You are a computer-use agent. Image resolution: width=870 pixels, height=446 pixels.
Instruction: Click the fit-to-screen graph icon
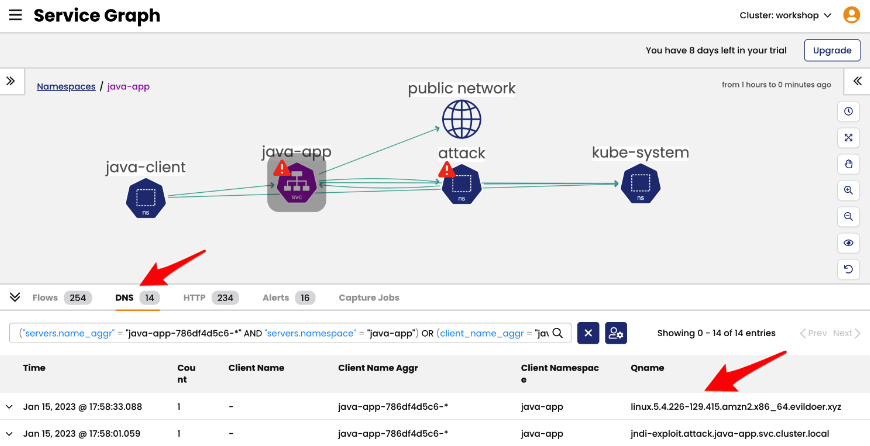pos(848,138)
